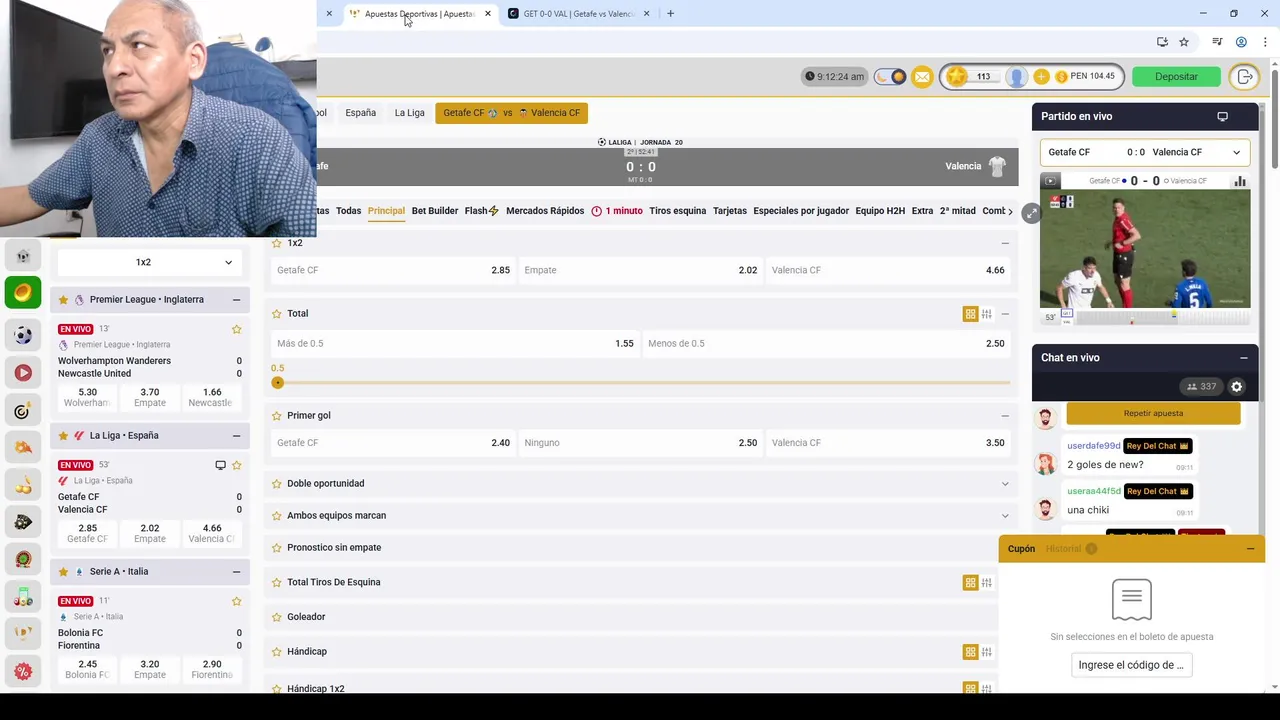Select the Tarjetas tab
1280x720 pixels.
729,211
